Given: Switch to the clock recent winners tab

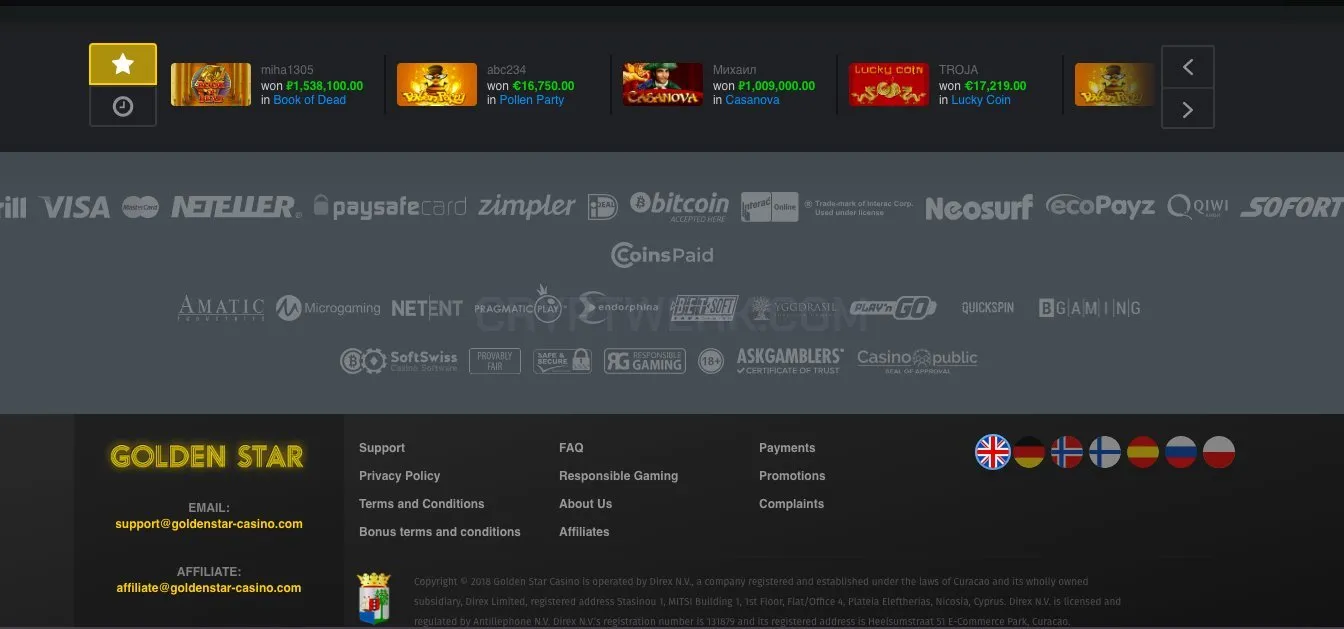Looking at the screenshot, I should click(x=123, y=106).
